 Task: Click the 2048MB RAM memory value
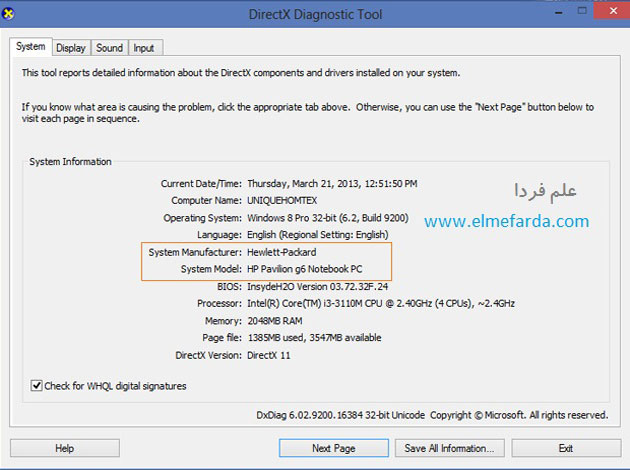(277, 320)
